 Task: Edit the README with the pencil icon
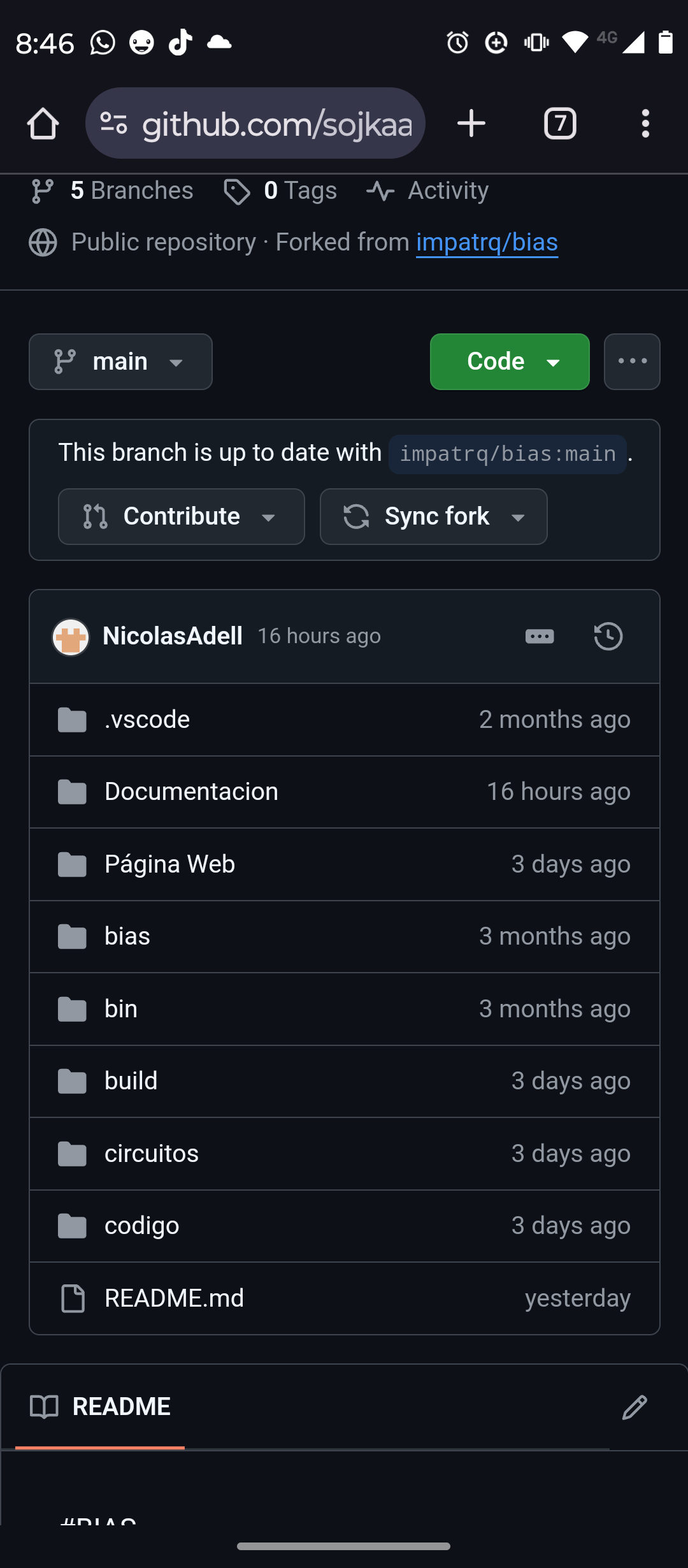(x=634, y=1407)
